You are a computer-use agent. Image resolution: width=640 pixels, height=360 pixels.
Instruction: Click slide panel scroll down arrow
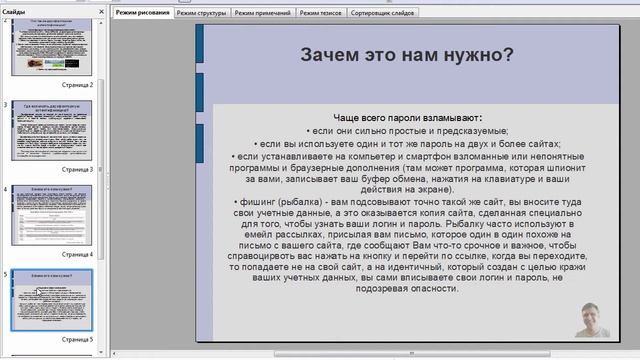coord(101,352)
